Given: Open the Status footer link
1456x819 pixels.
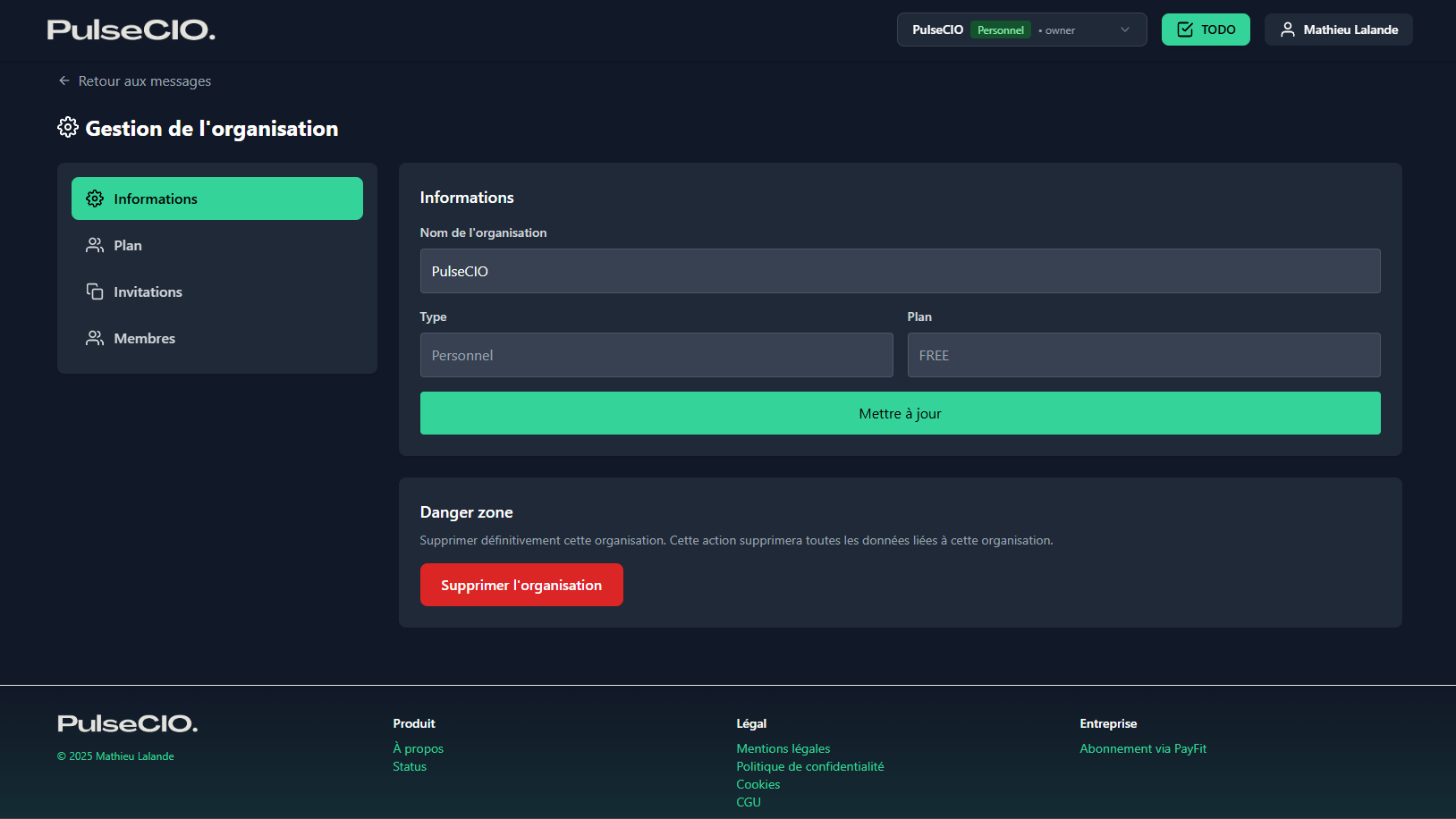Looking at the screenshot, I should pos(410,766).
